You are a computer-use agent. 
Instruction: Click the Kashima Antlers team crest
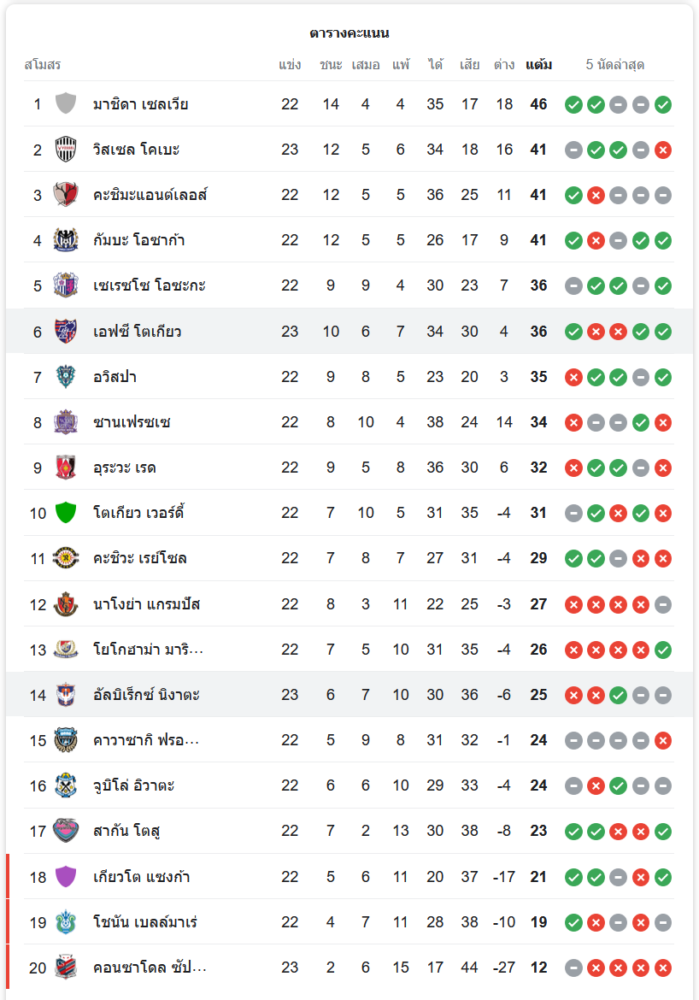(x=66, y=194)
